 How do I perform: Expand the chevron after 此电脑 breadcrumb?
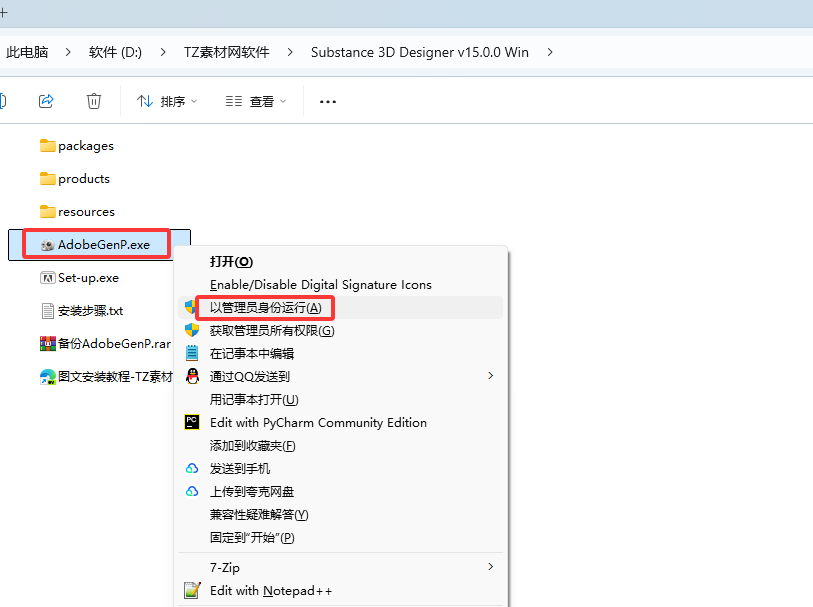68,52
